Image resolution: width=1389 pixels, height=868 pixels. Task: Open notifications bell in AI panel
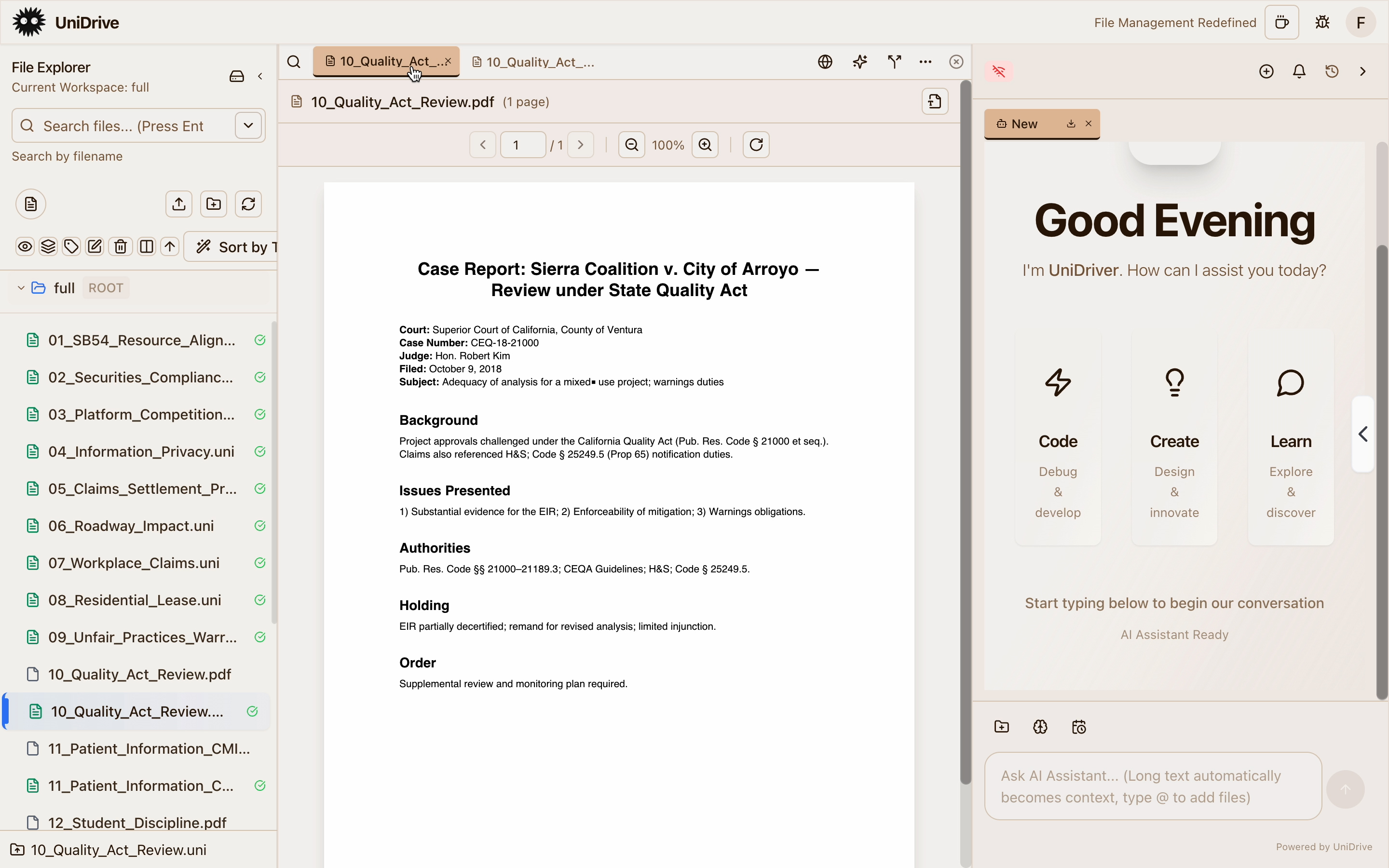pyautogui.click(x=1298, y=71)
